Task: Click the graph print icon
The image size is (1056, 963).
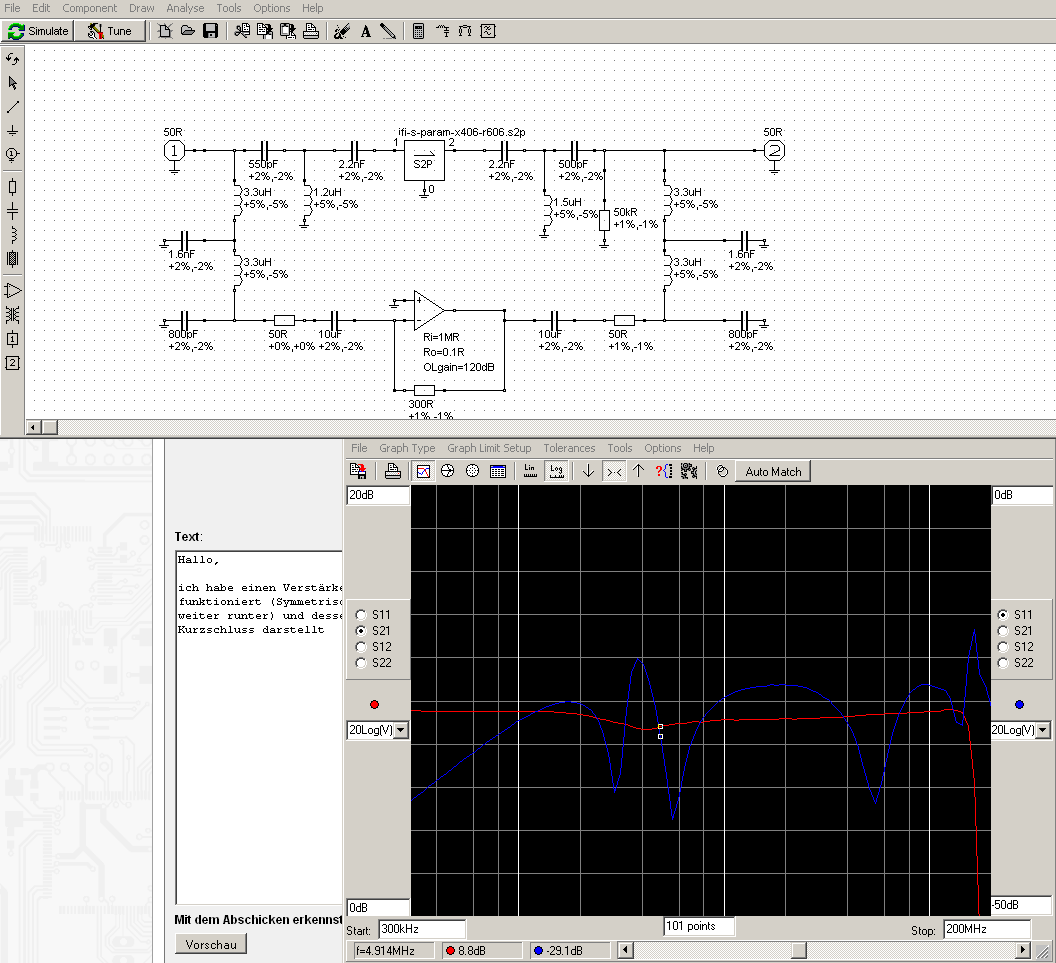Action: tap(393, 471)
